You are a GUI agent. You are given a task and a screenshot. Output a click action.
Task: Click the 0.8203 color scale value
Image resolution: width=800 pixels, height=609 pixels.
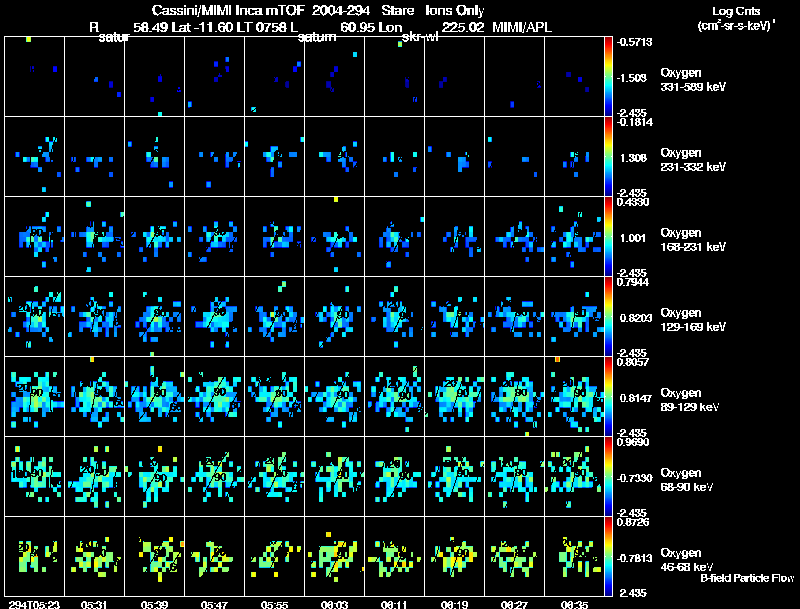click(636, 318)
